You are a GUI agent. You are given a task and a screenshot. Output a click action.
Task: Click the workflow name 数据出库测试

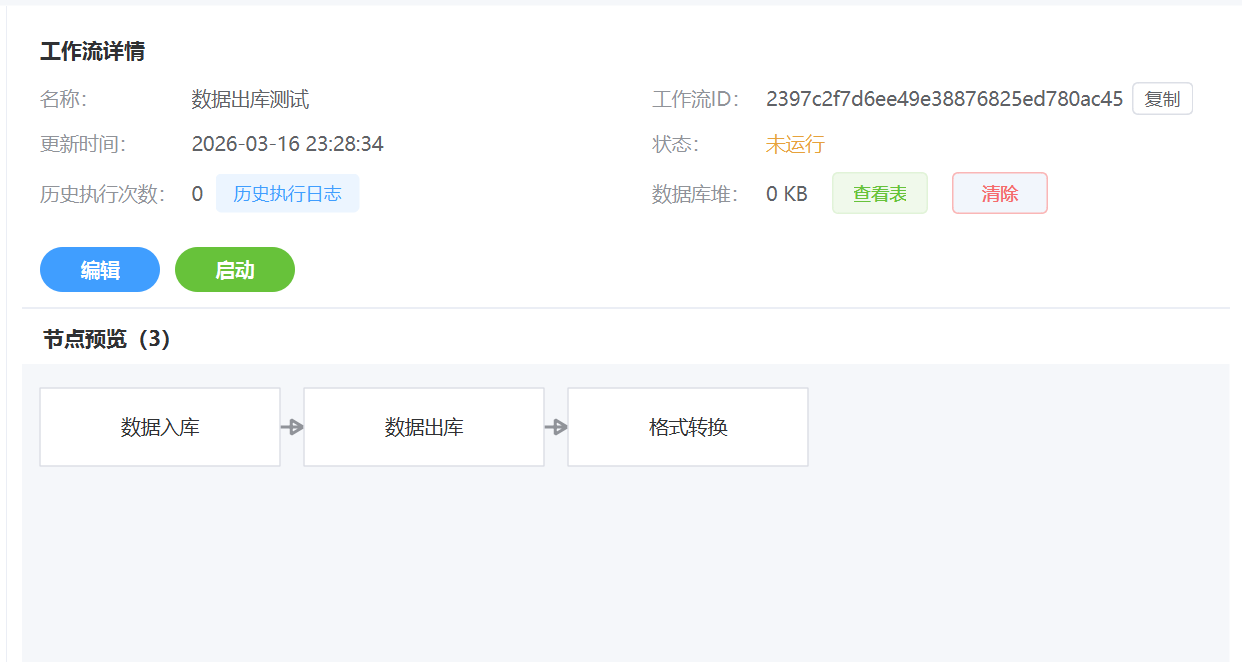(250, 99)
